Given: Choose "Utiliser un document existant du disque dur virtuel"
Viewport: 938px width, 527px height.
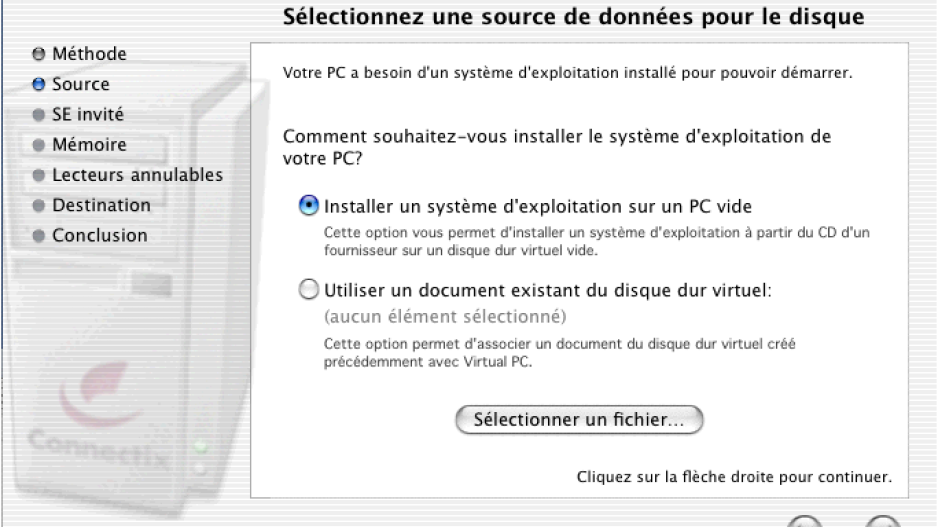Looking at the screenshot, I should (310, 291).
